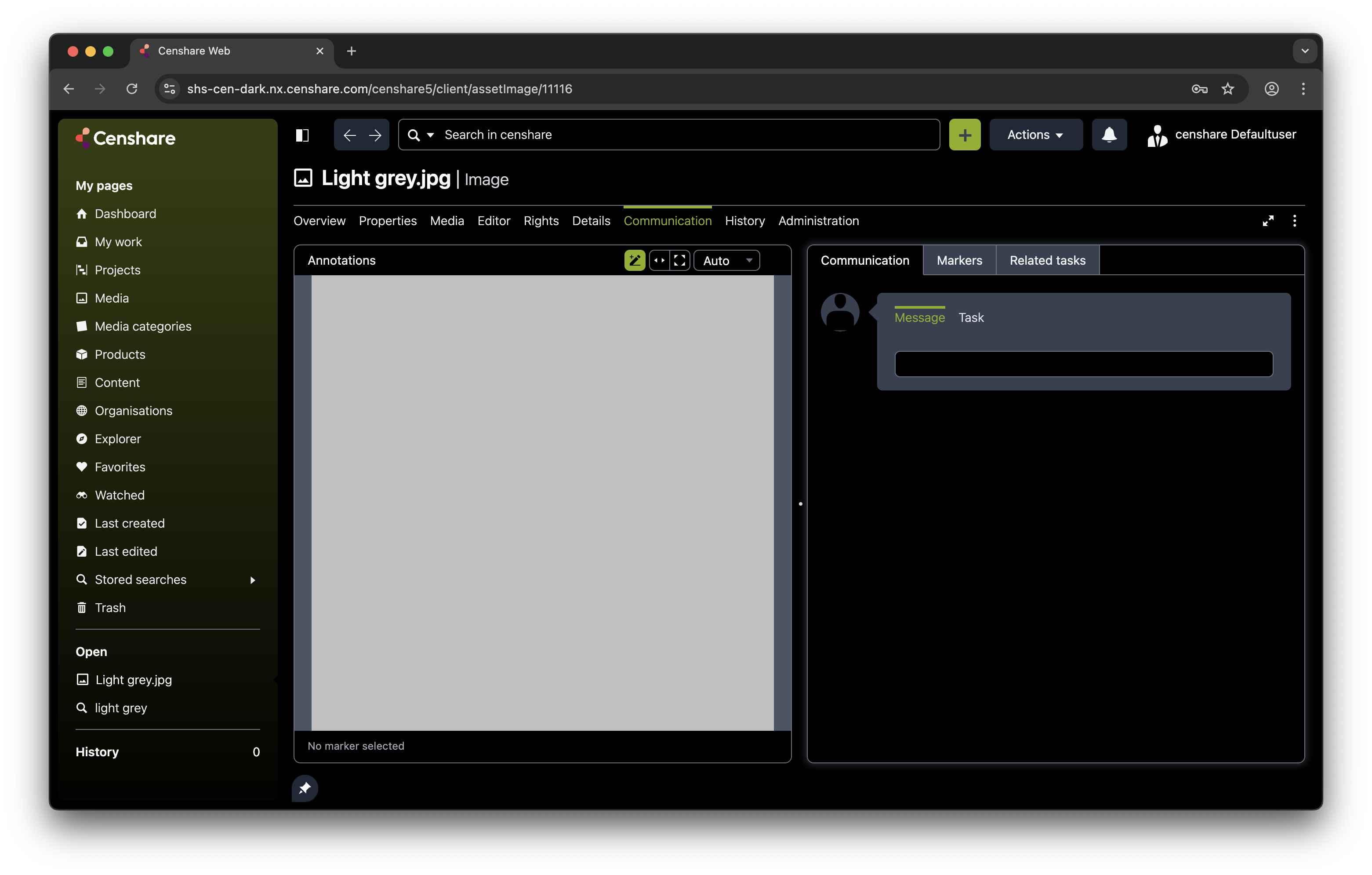The image size is (1372, 875).
Task: Click the pinned marker bubble below Annotations
Action: tap(305, 788)
